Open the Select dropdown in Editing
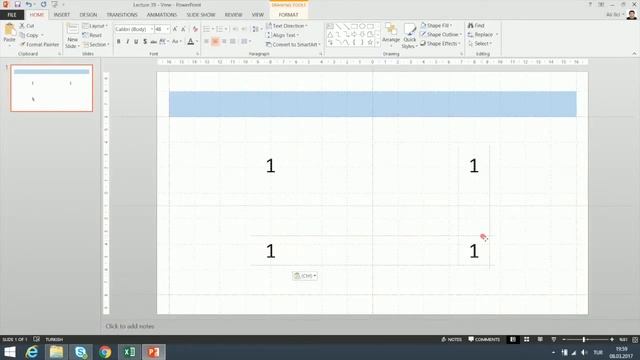 click(x=480, y=43)
